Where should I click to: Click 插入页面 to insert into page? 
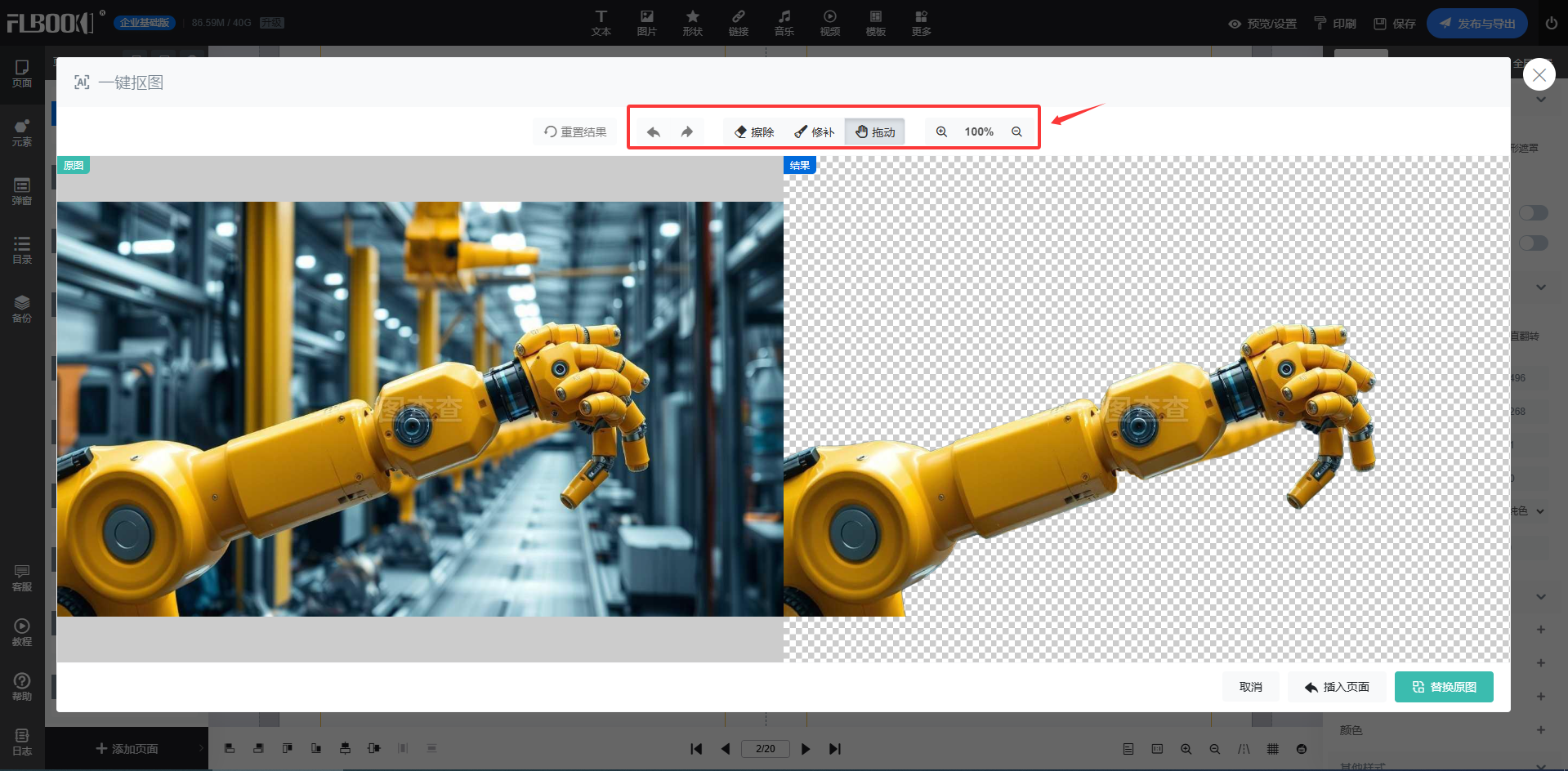(x=1337, y=687)
